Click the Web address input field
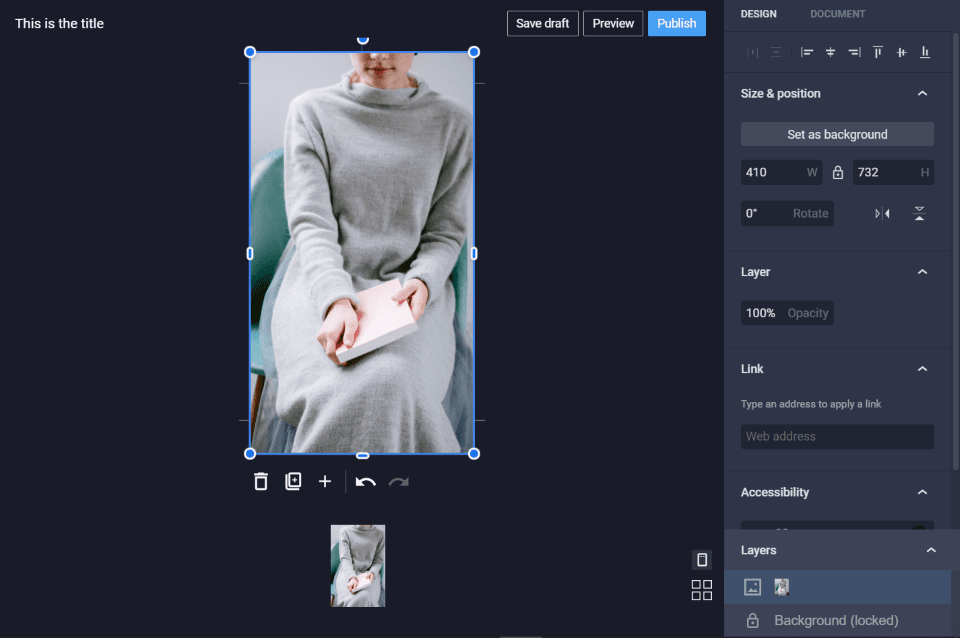 click(x=837, y=437)
